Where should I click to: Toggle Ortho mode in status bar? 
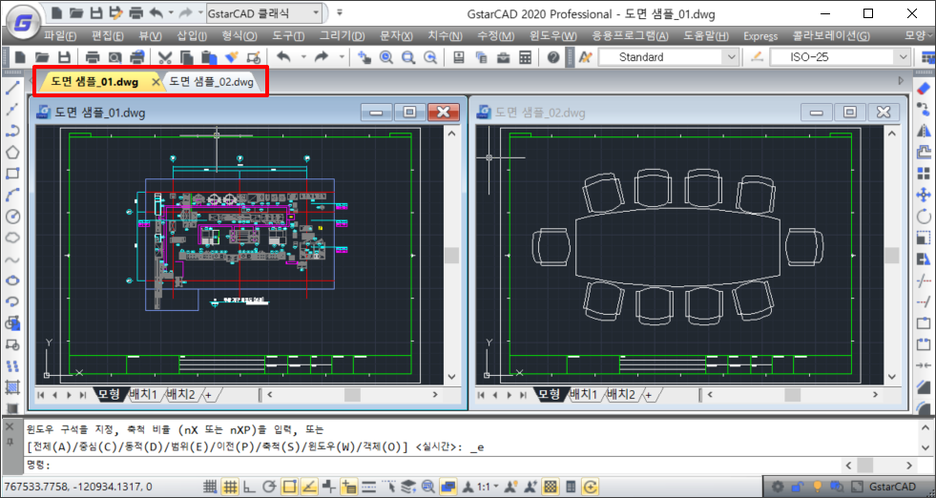coord(249,487)
